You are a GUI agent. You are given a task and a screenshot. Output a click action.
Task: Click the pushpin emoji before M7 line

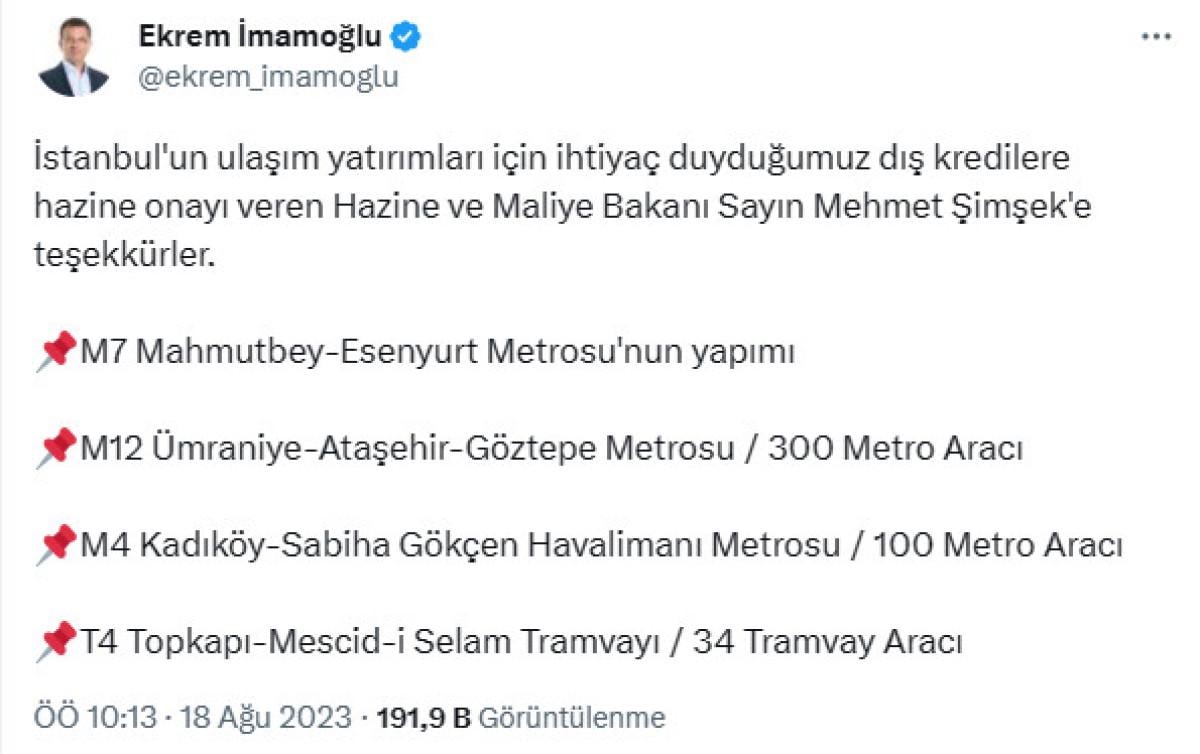click(x=56, y=352)
